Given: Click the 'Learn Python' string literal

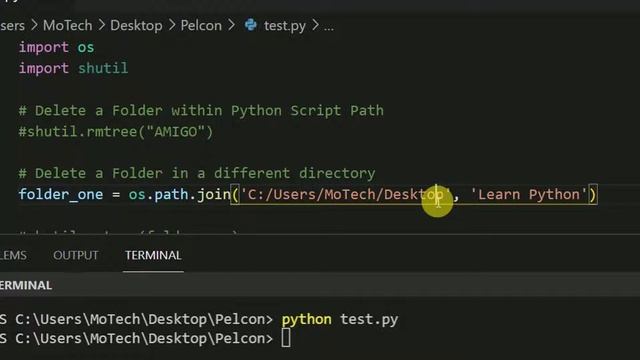Looking at the screenshot, I should [529, 195].
